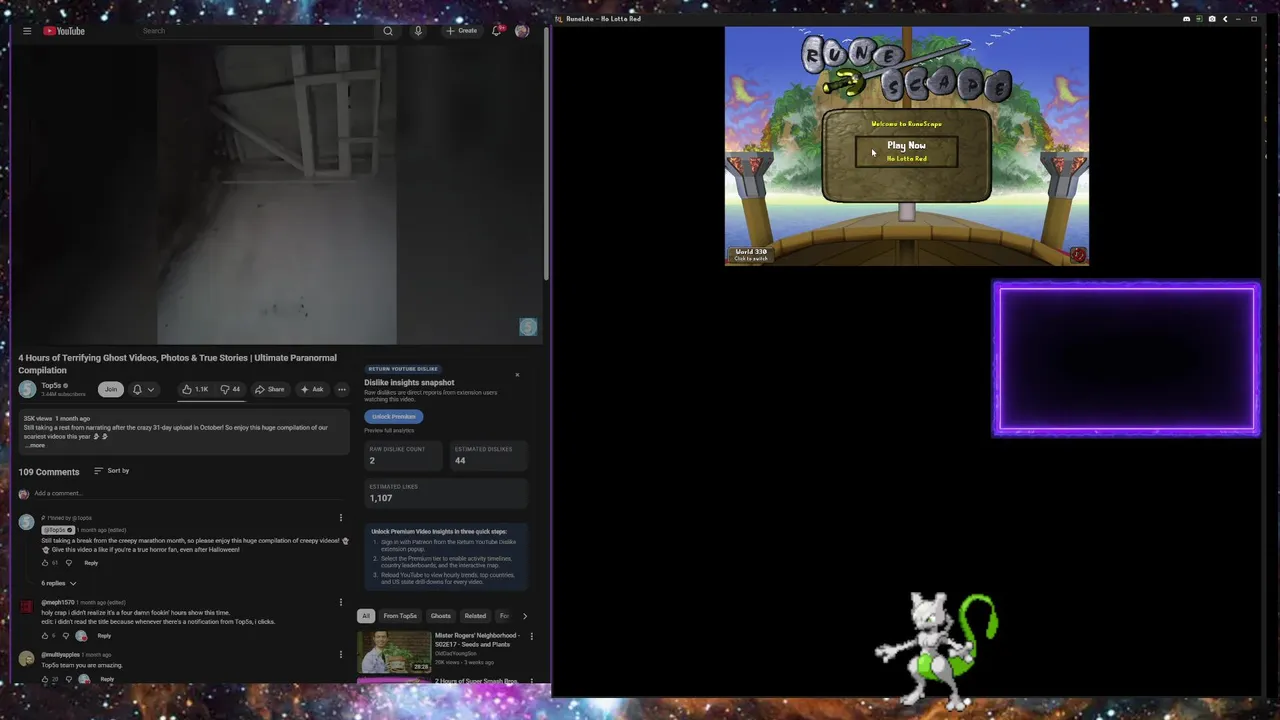Open the Sort by comments dropdown
Screen dimensions: 1280x720
pos(112,471)
